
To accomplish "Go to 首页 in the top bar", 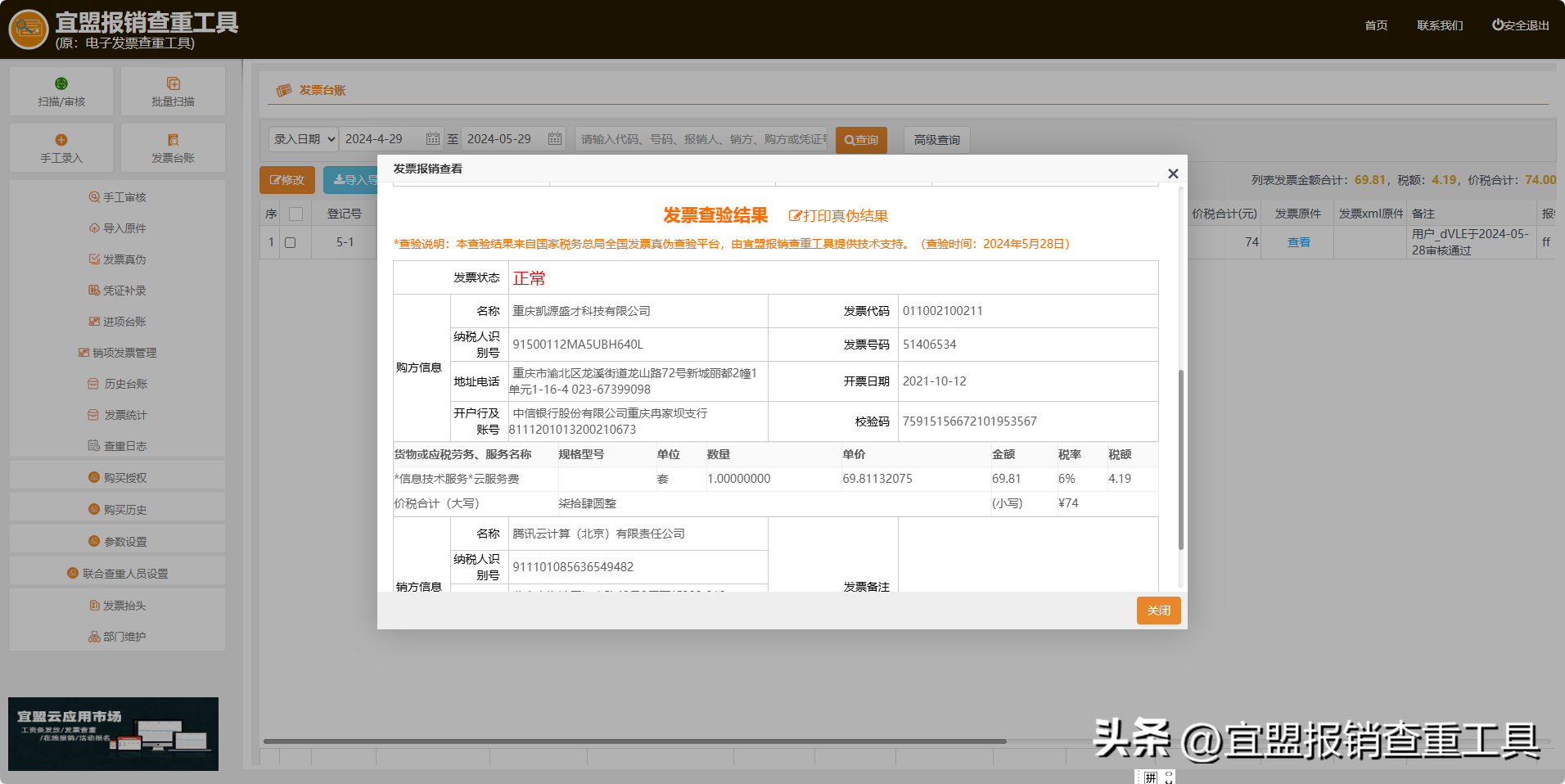I will pyautogui.click(x=1376, y=25).
